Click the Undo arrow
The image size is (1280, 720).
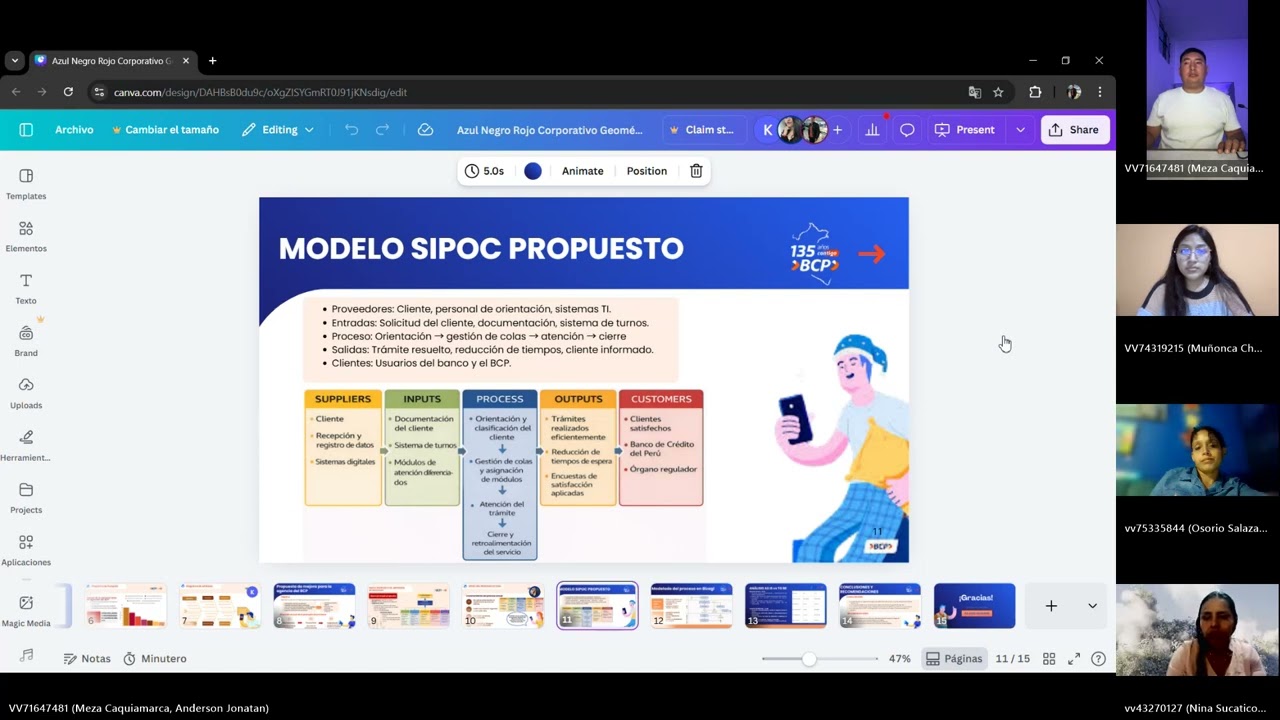click(351, 130)
